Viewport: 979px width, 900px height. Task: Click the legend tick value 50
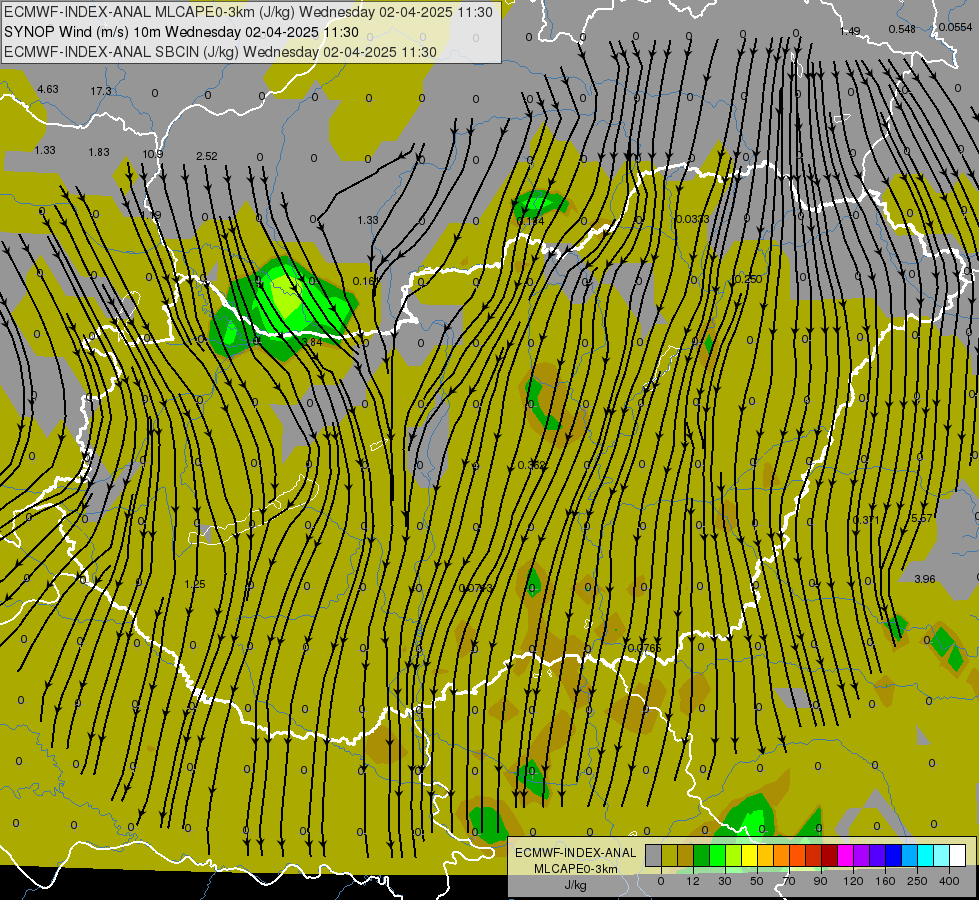point(757,881)
